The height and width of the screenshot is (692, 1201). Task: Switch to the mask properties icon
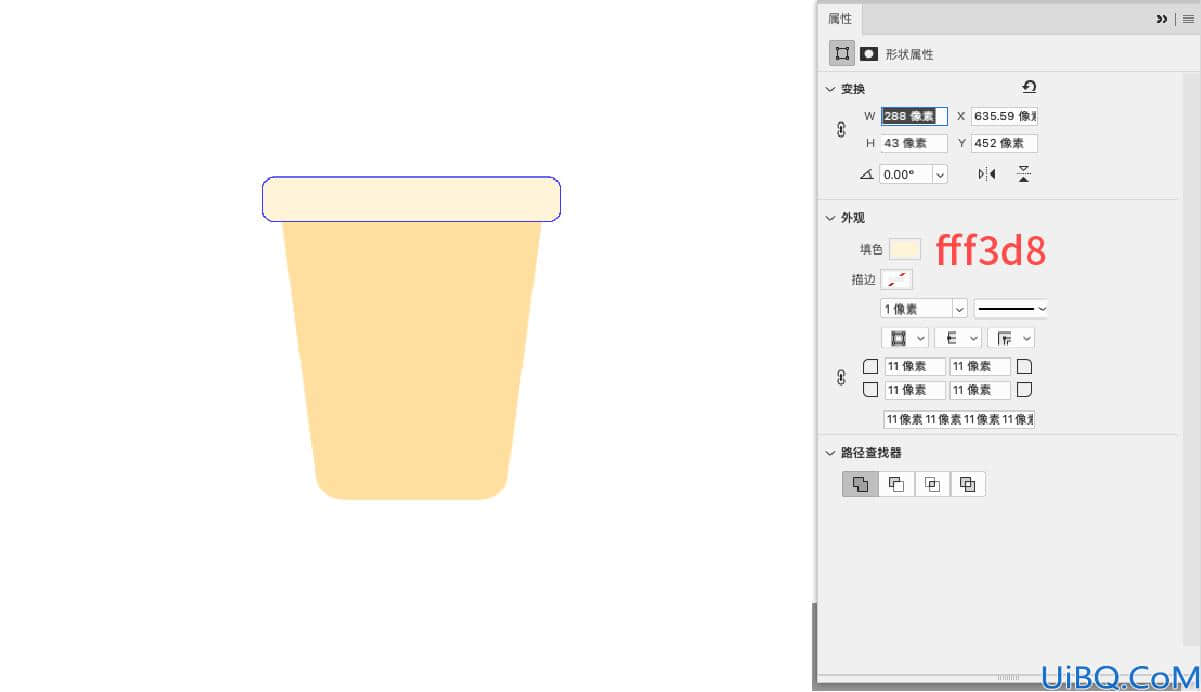pos(869,54)
